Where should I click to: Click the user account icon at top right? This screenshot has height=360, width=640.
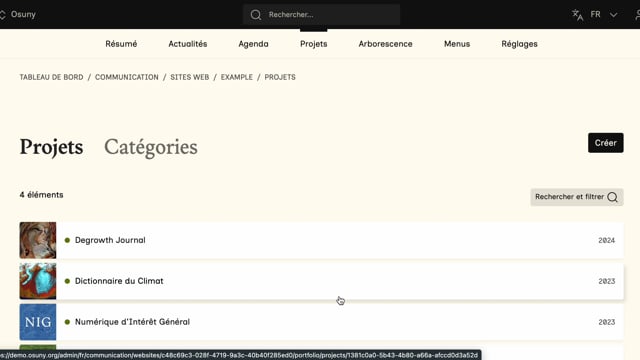tap(637, 15)
